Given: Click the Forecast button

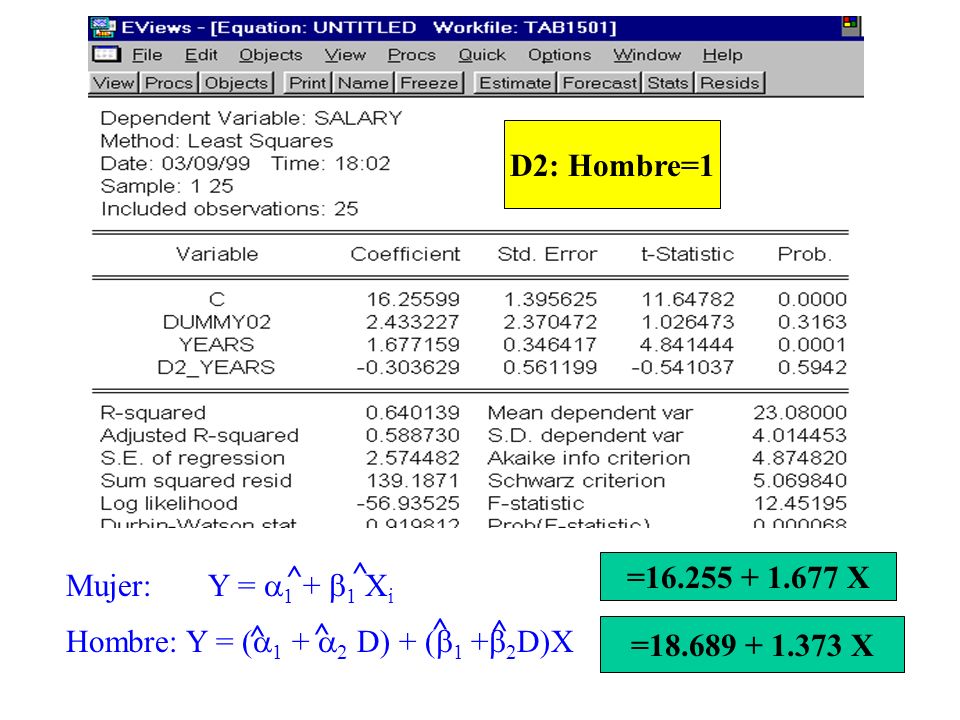Looking at the screenshot, I should (x=599, y=83).
